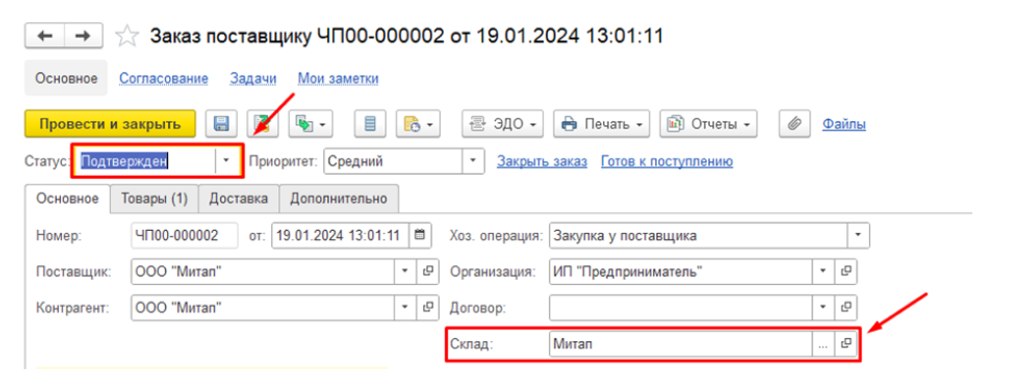Click the Склад field showing Митап
The height and width of the screenshot is (389, 1019).
point(681,345)
